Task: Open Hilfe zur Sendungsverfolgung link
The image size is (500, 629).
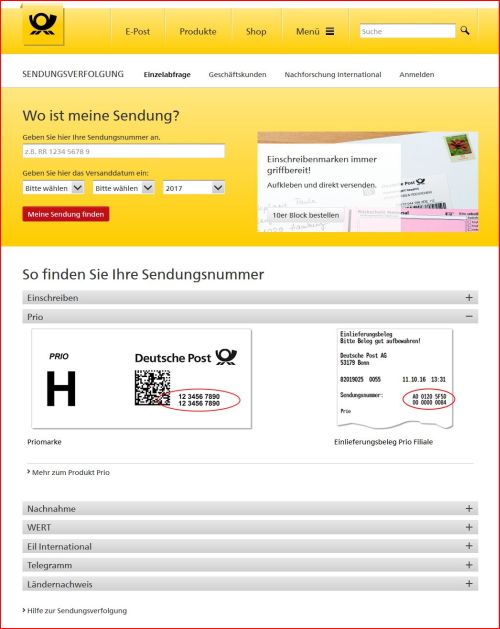Action: pyautogui.click(x=76, y=611)
